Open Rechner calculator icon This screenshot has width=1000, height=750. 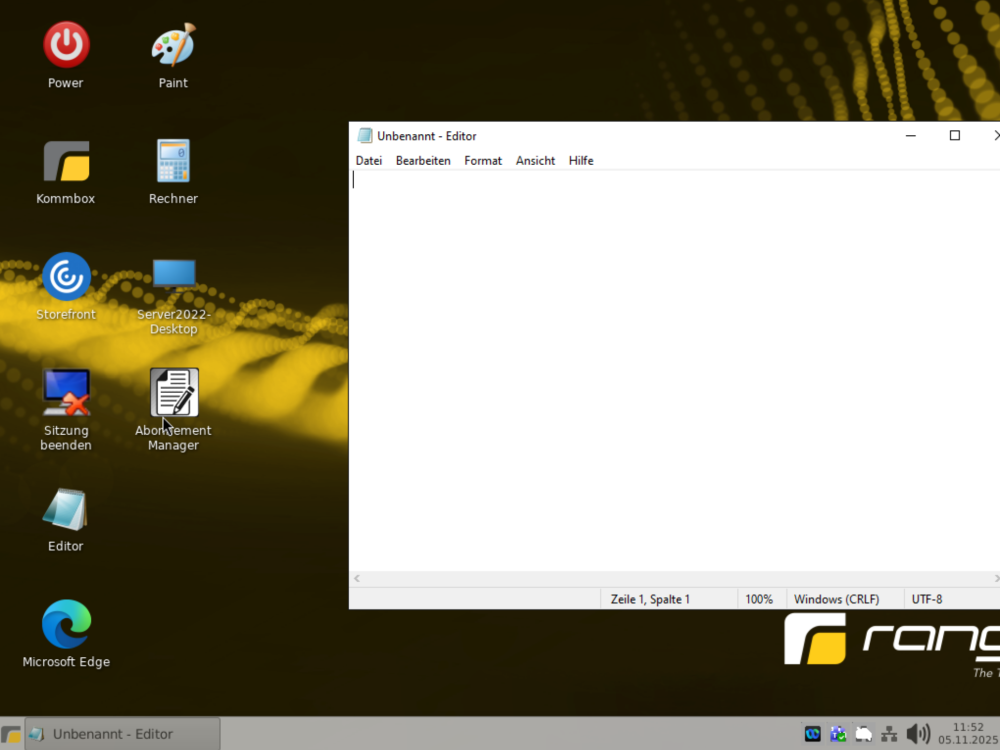(x=173, y=162)
